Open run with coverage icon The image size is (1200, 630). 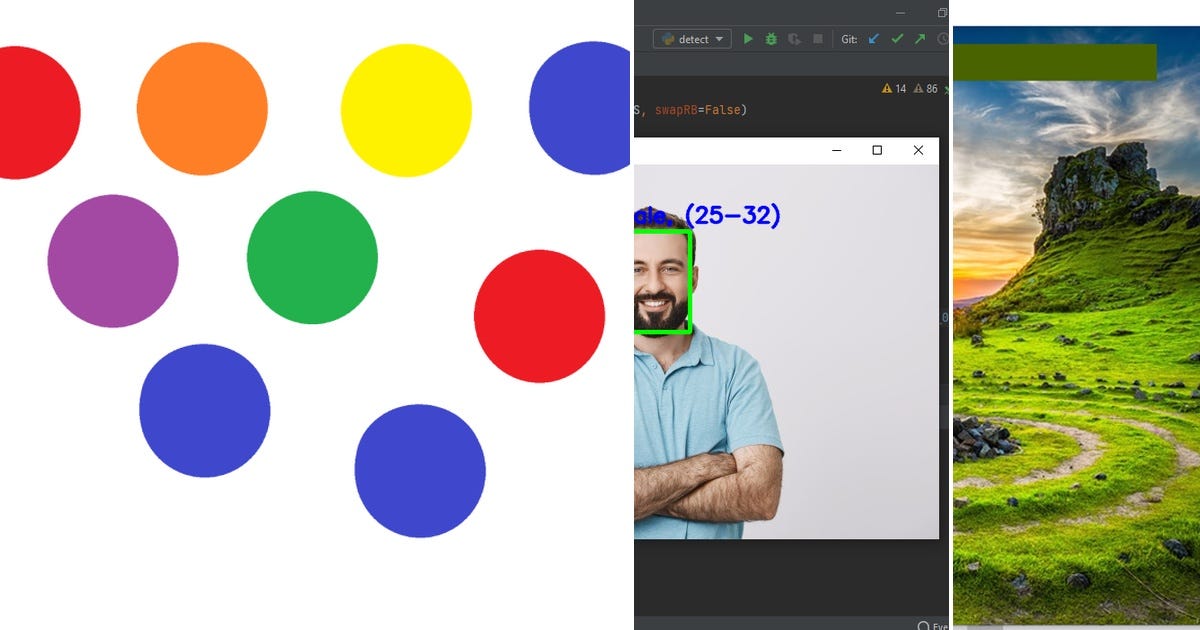point(795,39)
